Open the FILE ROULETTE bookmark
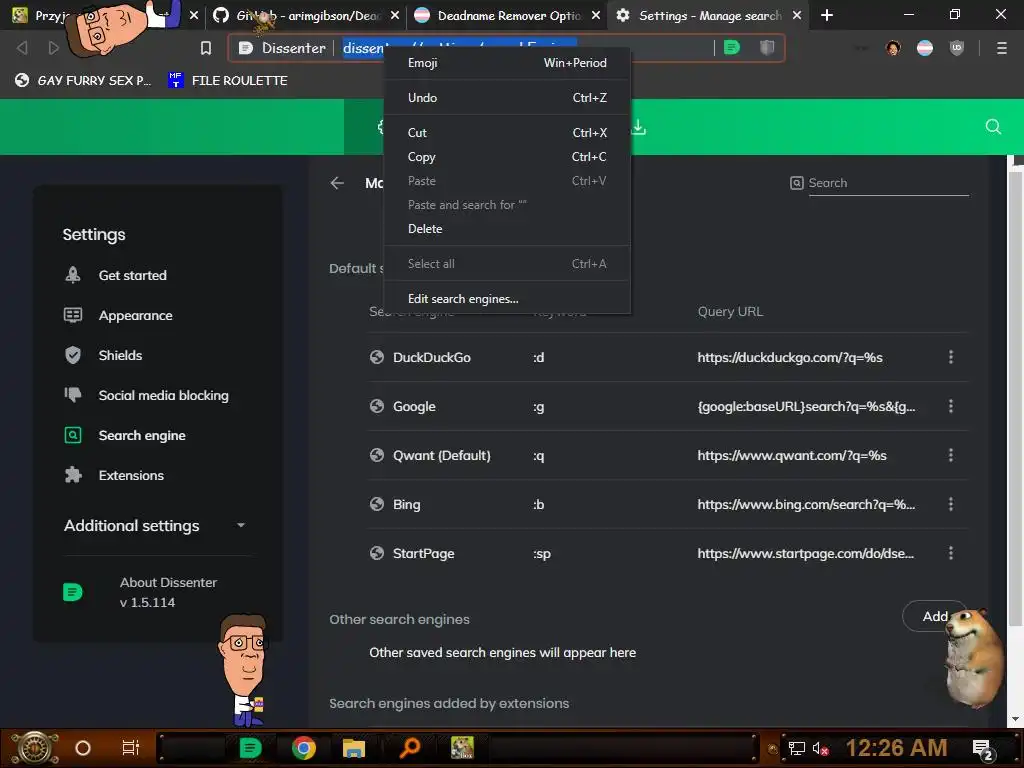1024x768 pixels. (x=227, y=80)
